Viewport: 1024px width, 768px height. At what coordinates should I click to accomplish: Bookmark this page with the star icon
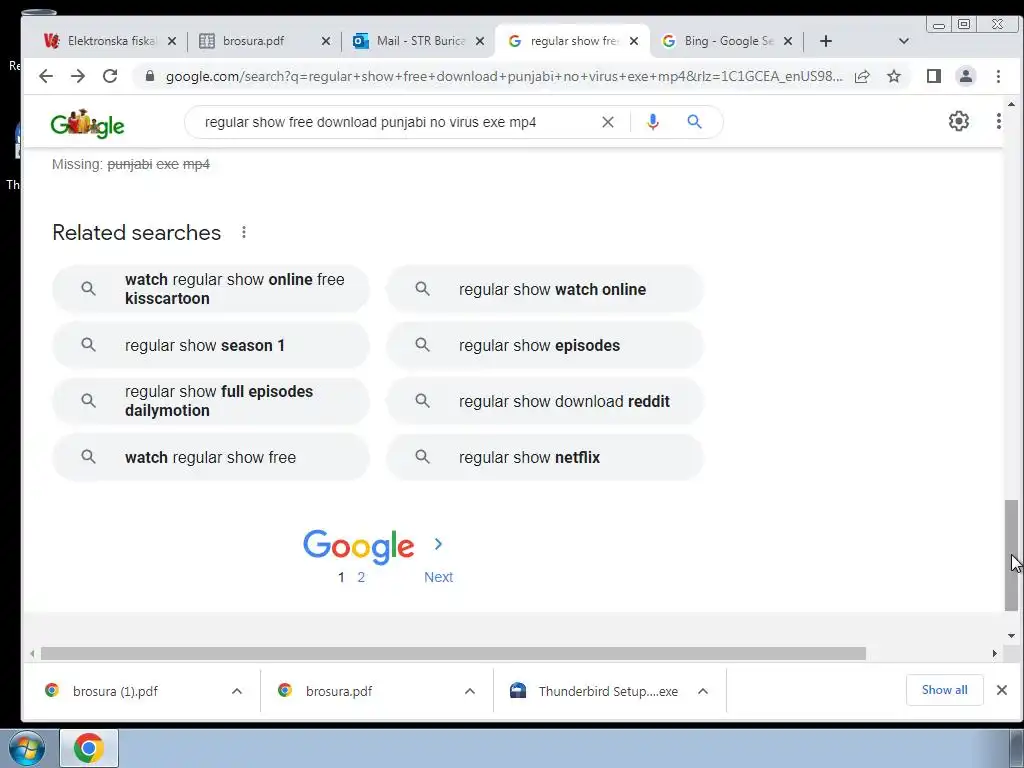[894, 76]
